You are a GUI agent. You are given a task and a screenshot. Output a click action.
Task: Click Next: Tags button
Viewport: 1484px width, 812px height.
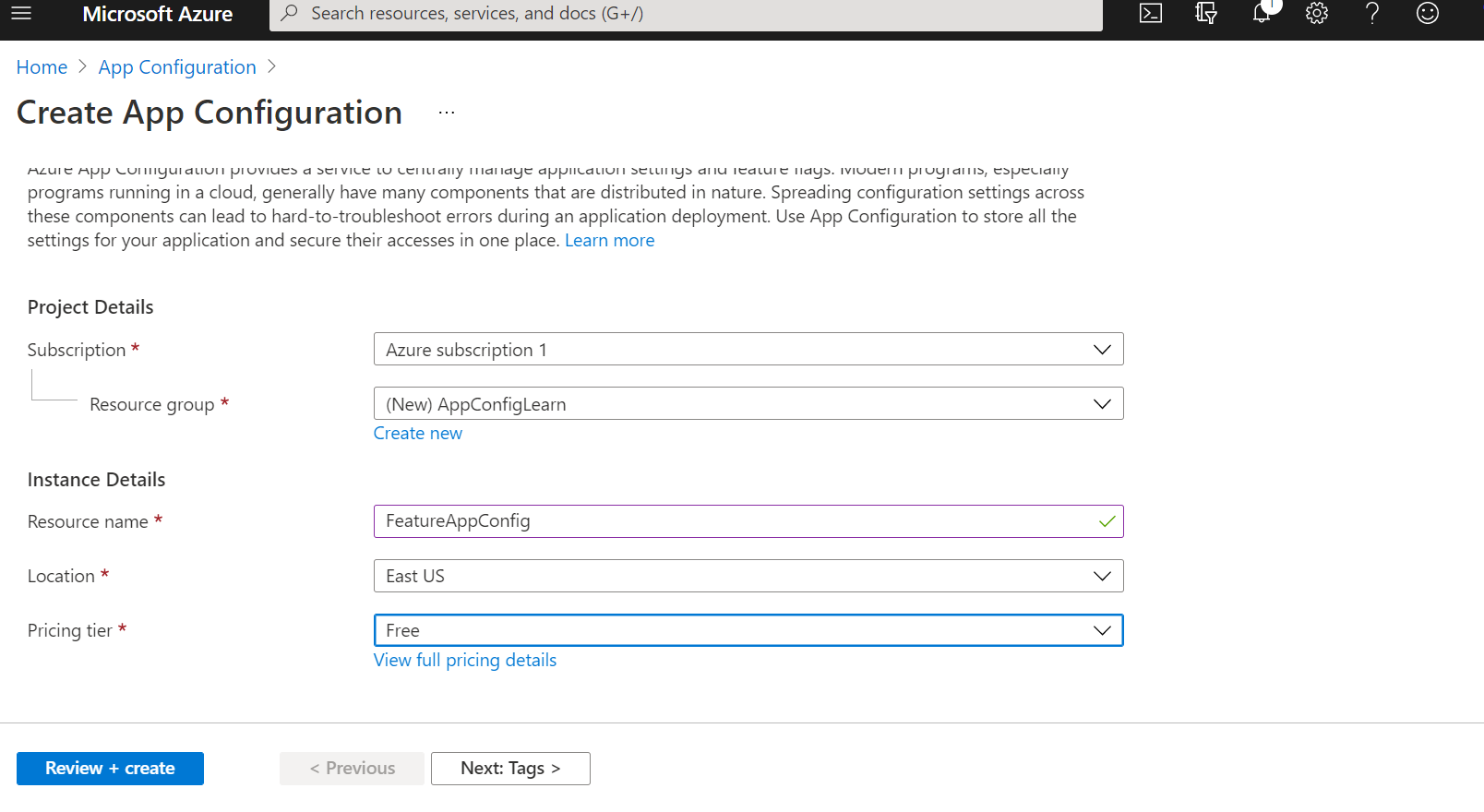(x=510, y=769)
